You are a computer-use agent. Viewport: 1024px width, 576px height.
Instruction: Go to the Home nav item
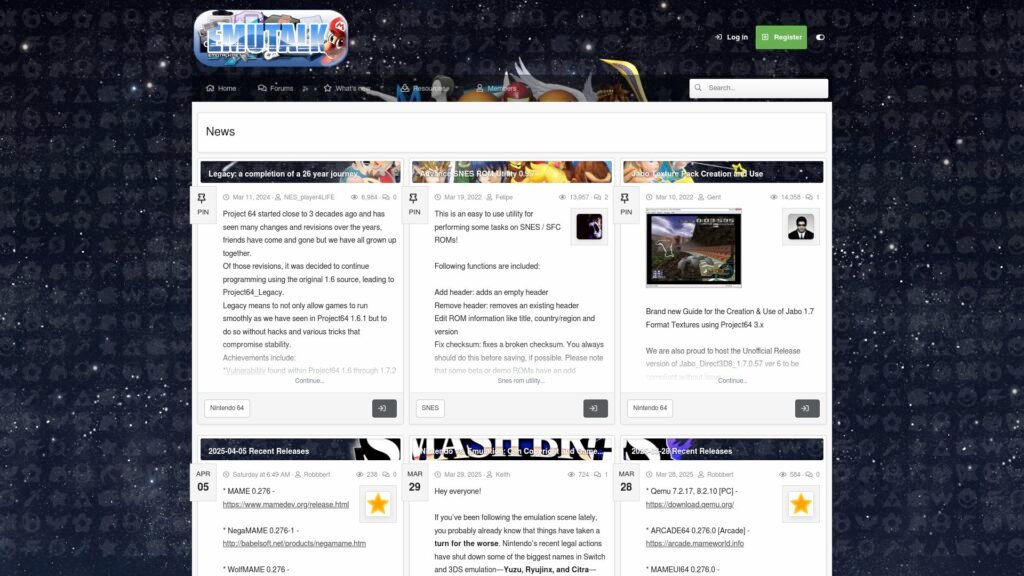click(221, 88)
